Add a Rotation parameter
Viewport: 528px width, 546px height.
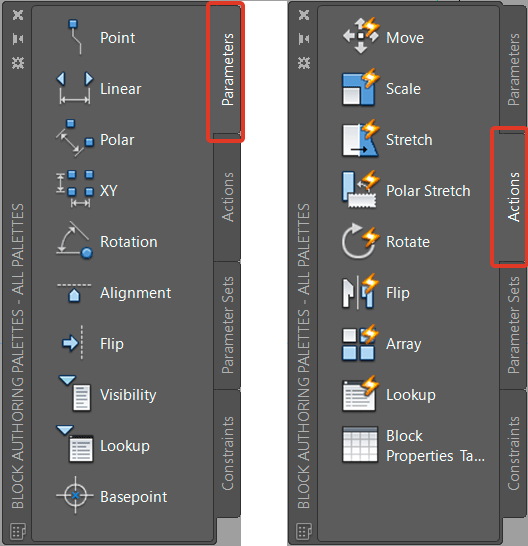pyautogui.click(x=75, y=240)
